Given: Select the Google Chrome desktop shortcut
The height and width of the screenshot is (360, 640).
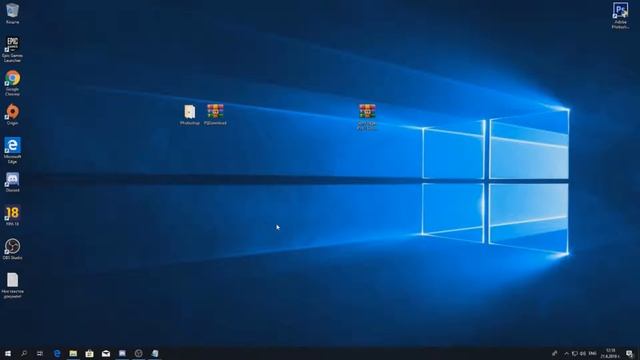Looking at the screenshot, I should pos(12,83).
